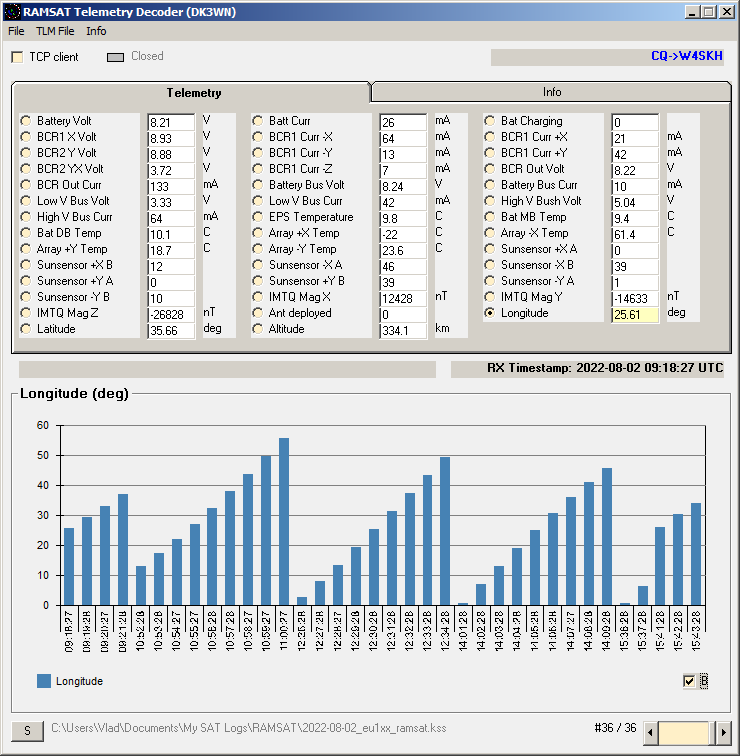740x756 pixels.
Task: Select the High V Bush Volt radio button
Action: click(490, 201)
